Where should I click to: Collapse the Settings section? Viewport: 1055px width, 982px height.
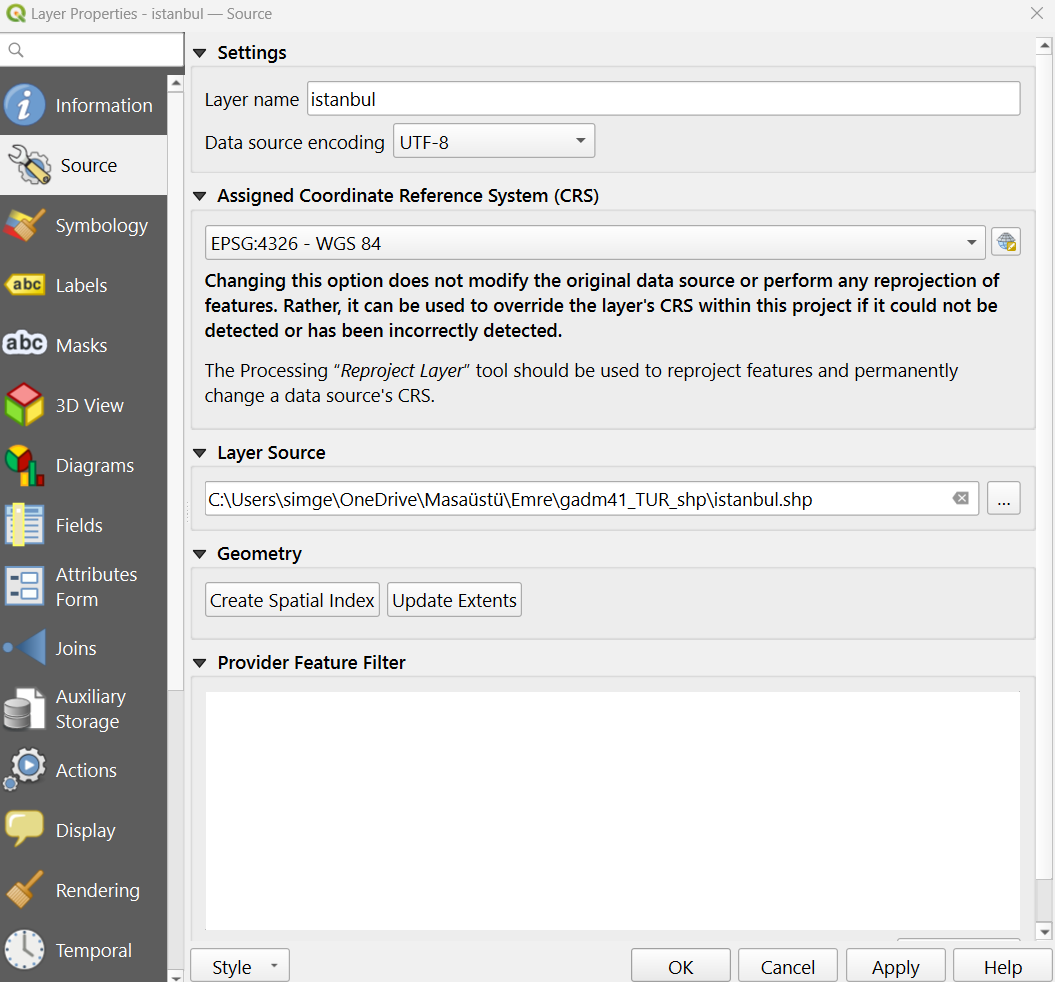(x=199, y=53)
